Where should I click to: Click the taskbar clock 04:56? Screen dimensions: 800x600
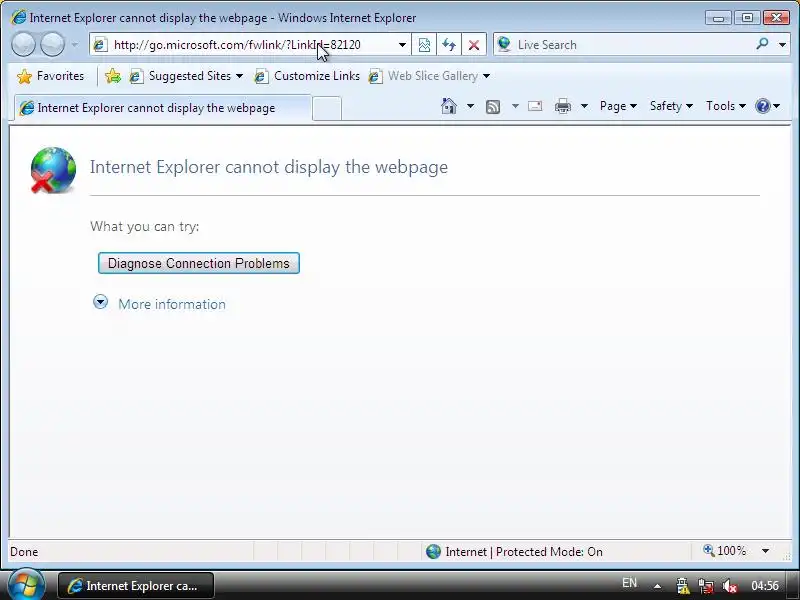coord(764,586)
